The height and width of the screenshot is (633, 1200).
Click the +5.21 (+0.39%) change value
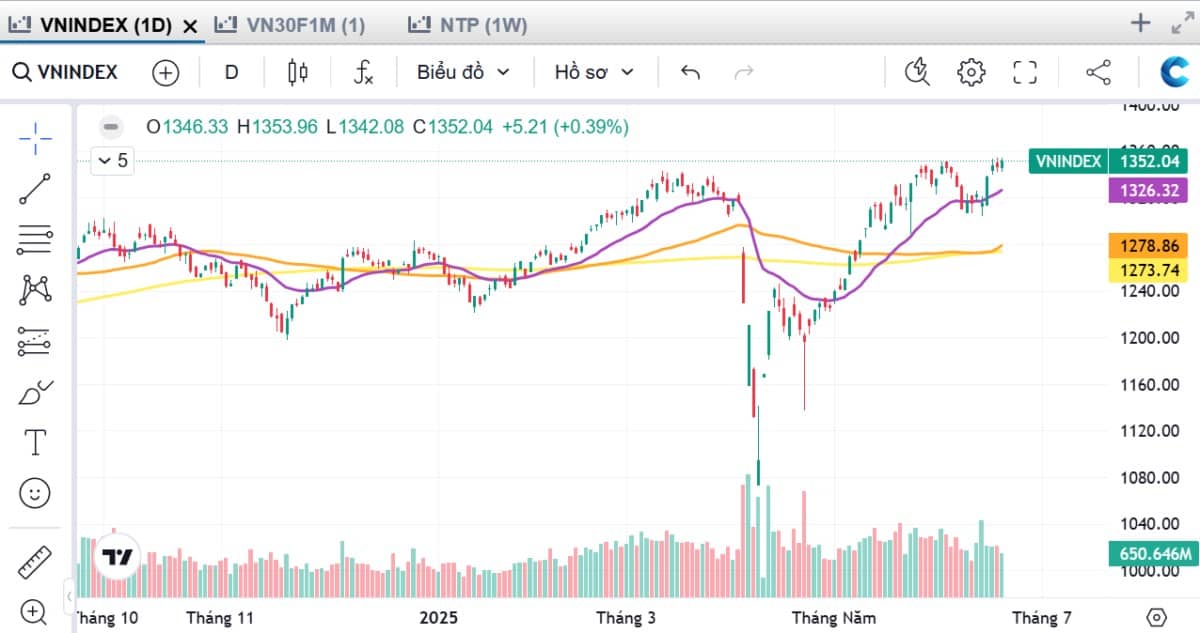click(x=565, y=127)
